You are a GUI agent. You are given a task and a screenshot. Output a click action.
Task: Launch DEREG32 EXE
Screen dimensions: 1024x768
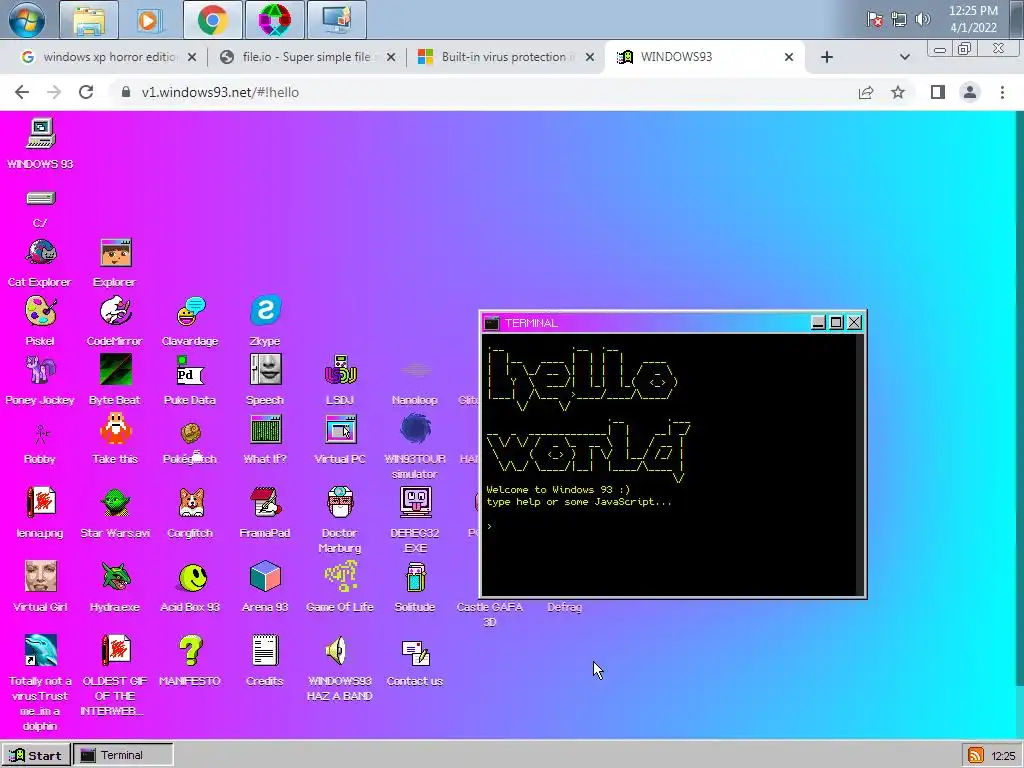click(x=415, y=503)
